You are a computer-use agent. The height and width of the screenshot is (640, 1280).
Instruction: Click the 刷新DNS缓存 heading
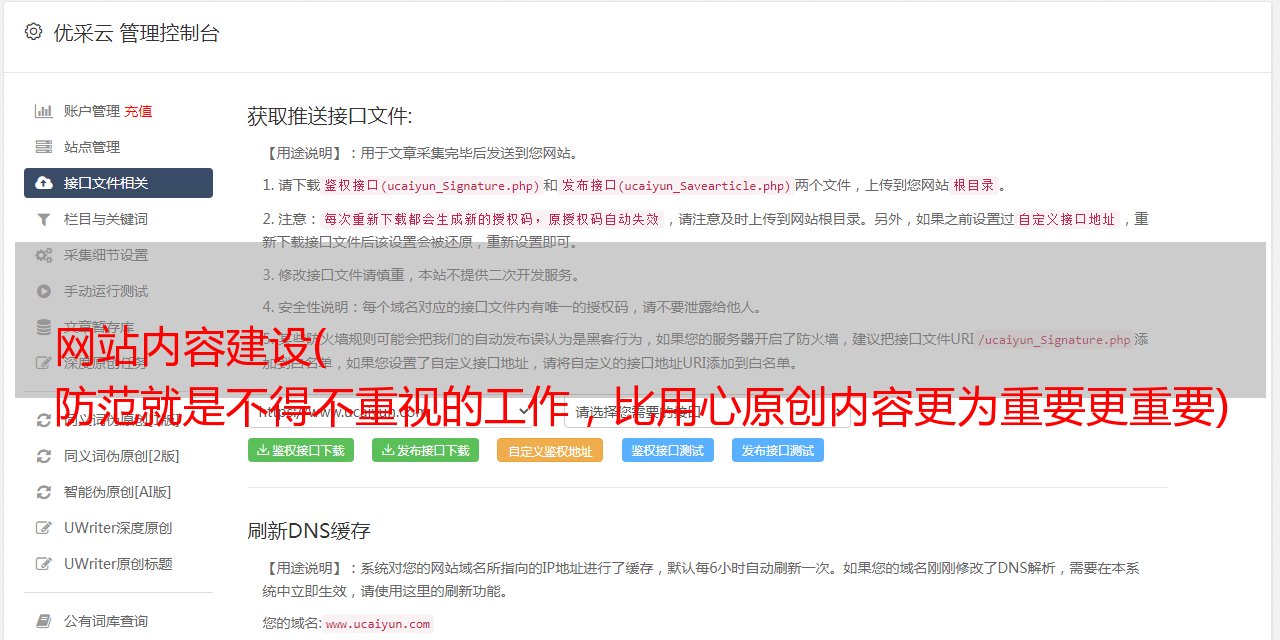(x=310, y=530)
